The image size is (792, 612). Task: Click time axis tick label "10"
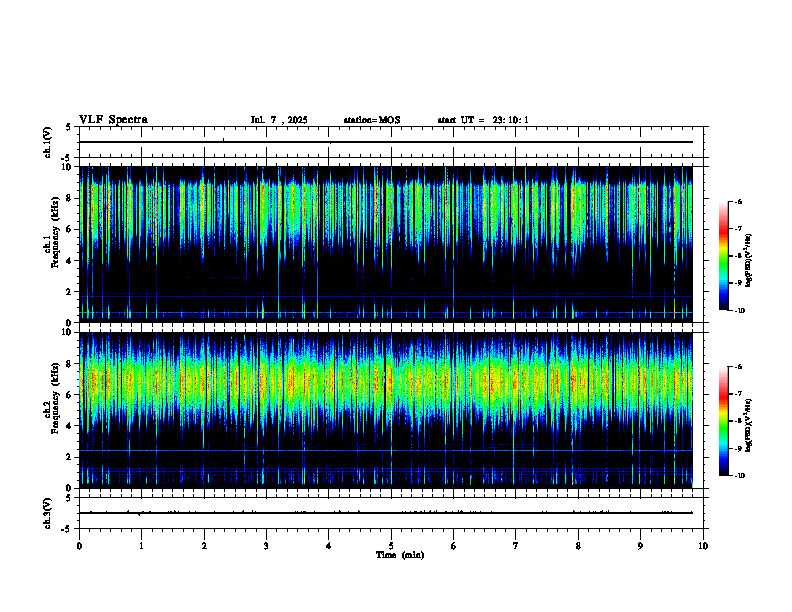click(x=703, y=546)
